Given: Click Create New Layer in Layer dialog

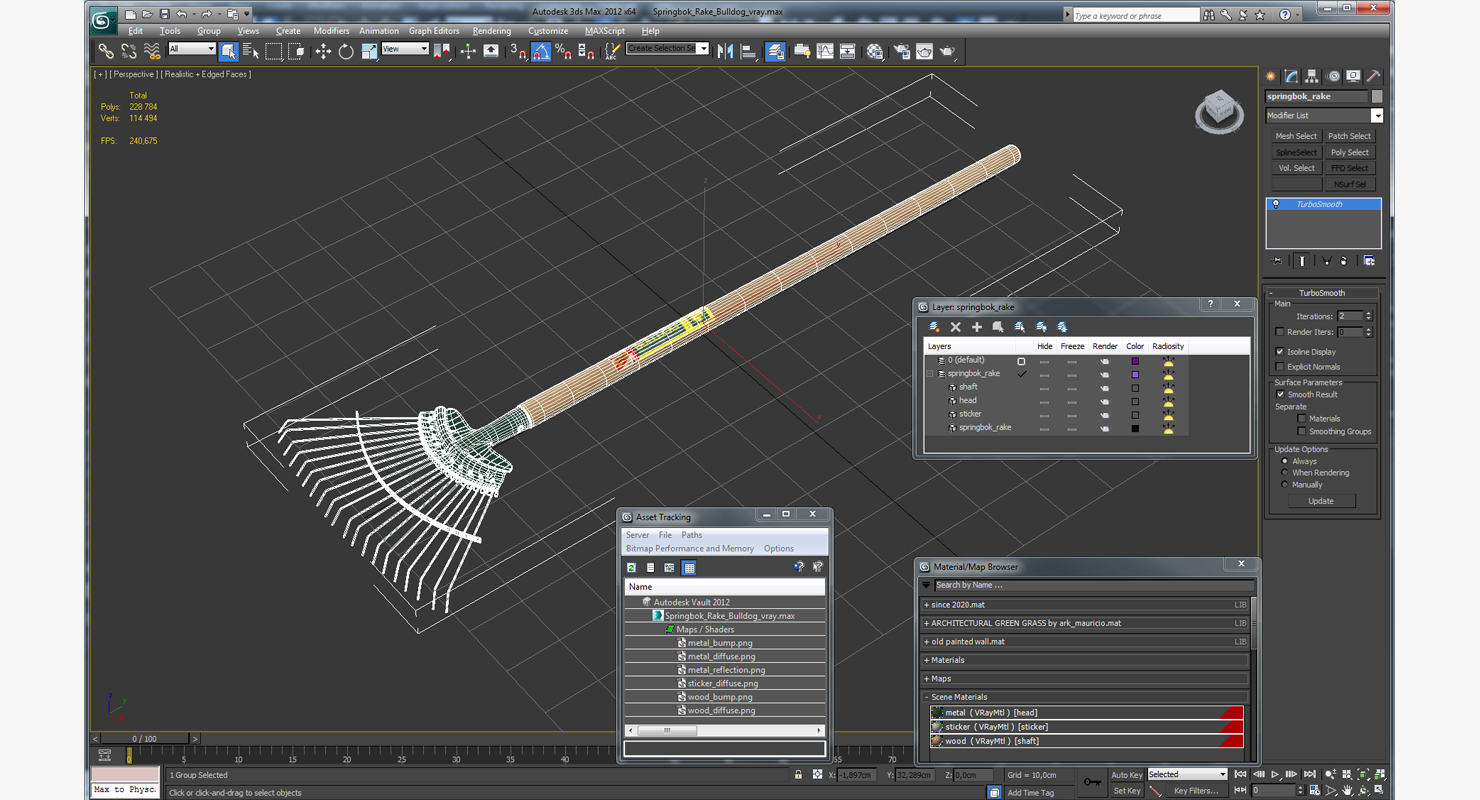Looking at the screenshot, I should [935, 327].
